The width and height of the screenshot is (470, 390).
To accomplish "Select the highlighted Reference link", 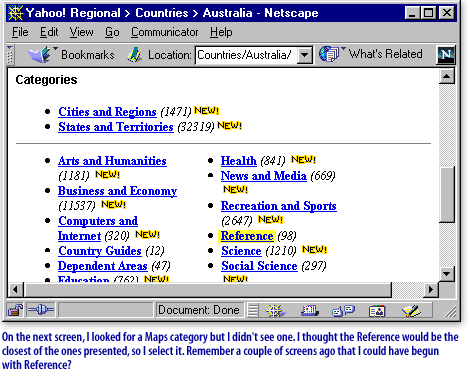I will (247, 236).
